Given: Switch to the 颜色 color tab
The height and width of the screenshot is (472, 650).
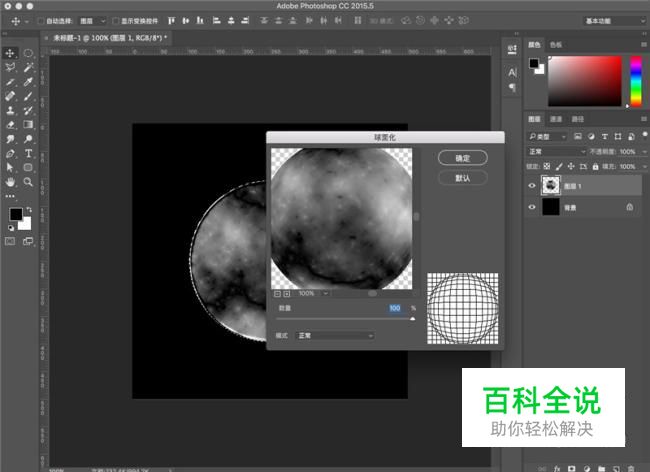Looking at the screenshot, I should (534, 44).
